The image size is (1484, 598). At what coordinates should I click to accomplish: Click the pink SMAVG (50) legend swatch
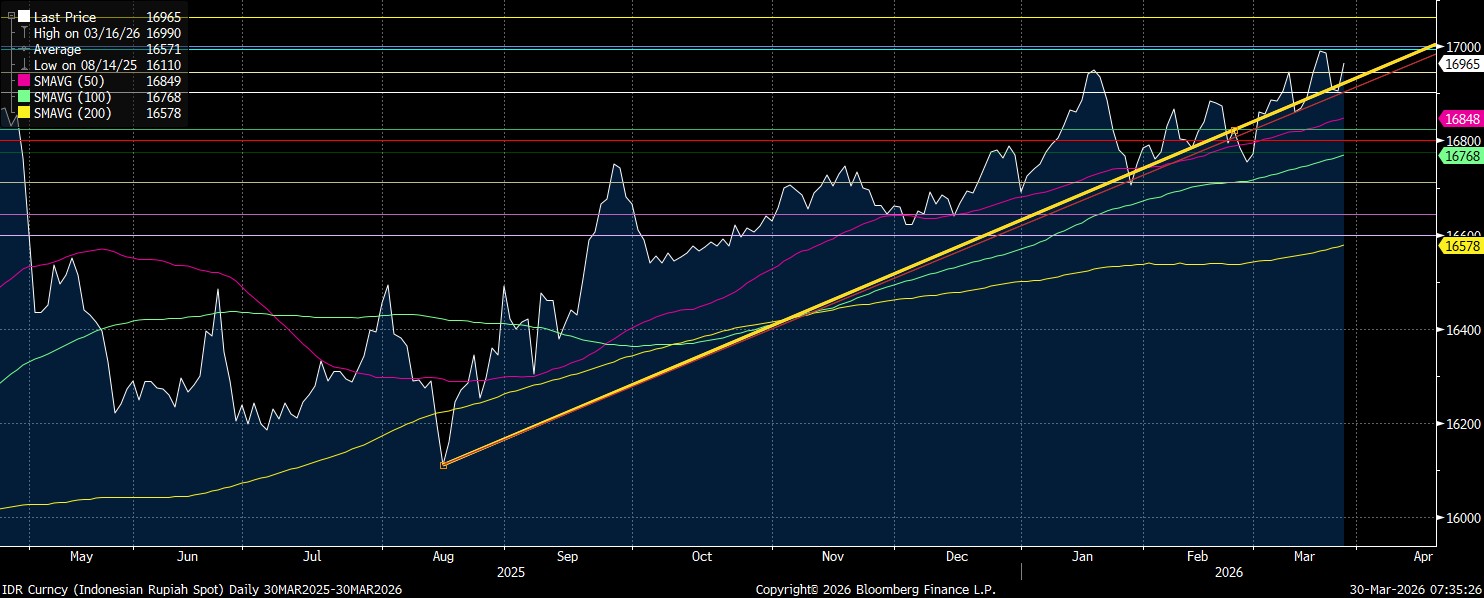[24, 81]
